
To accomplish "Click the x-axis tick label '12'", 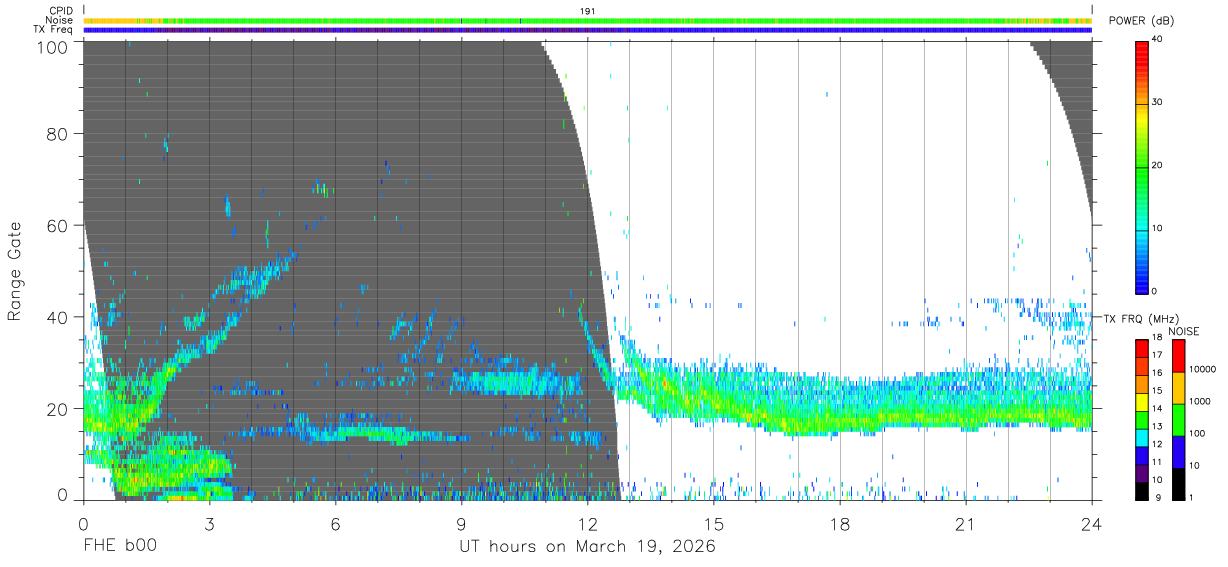I will tap(588, 524).
